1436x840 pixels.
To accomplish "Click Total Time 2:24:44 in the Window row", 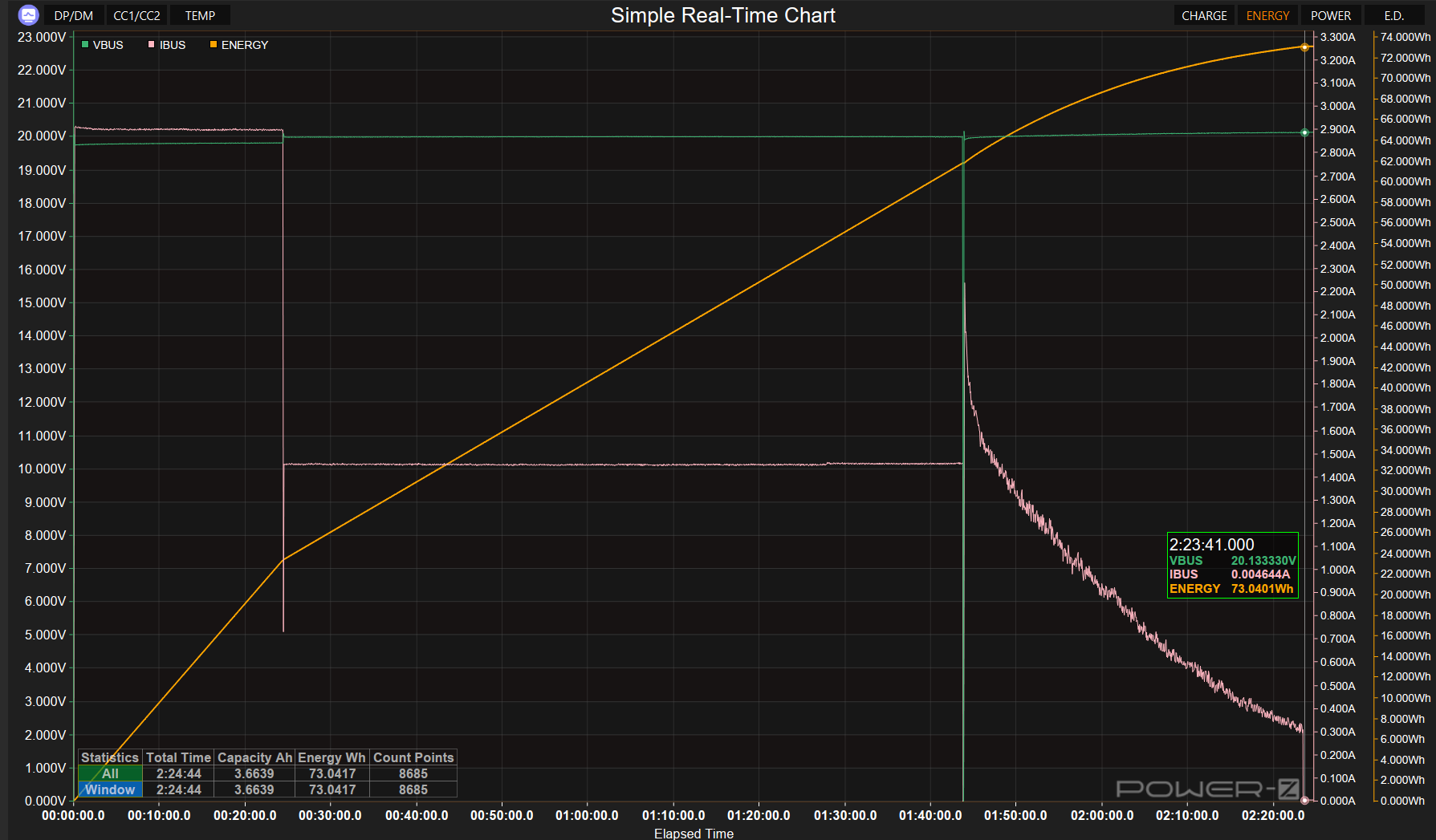I will point(179,789).
